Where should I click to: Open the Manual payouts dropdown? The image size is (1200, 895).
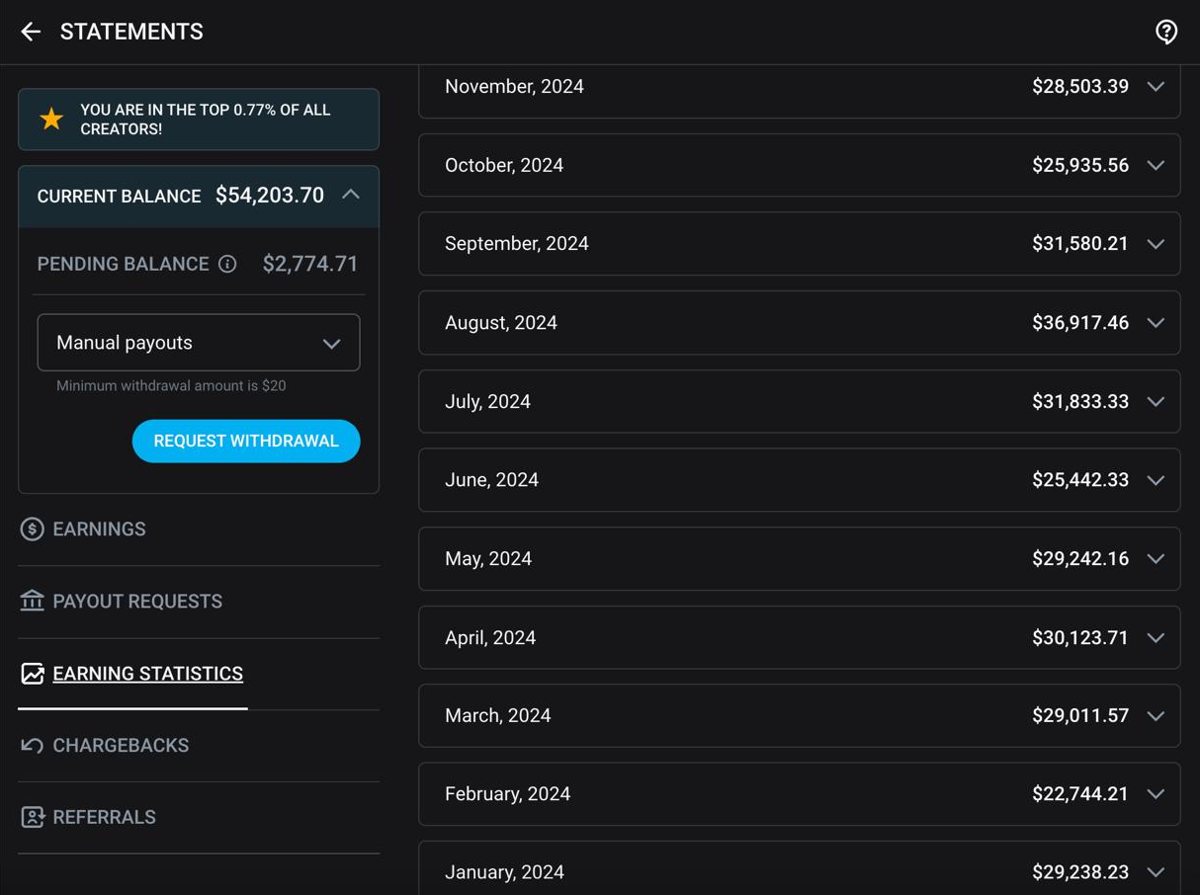[x=199, y=343]
